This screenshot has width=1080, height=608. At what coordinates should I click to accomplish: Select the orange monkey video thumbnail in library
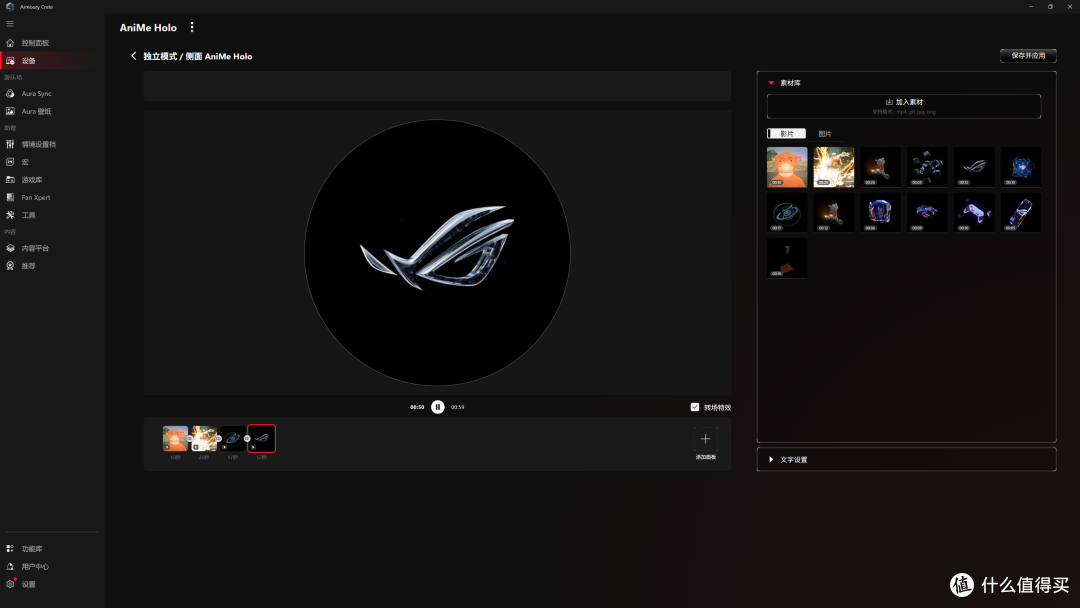(x=787, y=167)
